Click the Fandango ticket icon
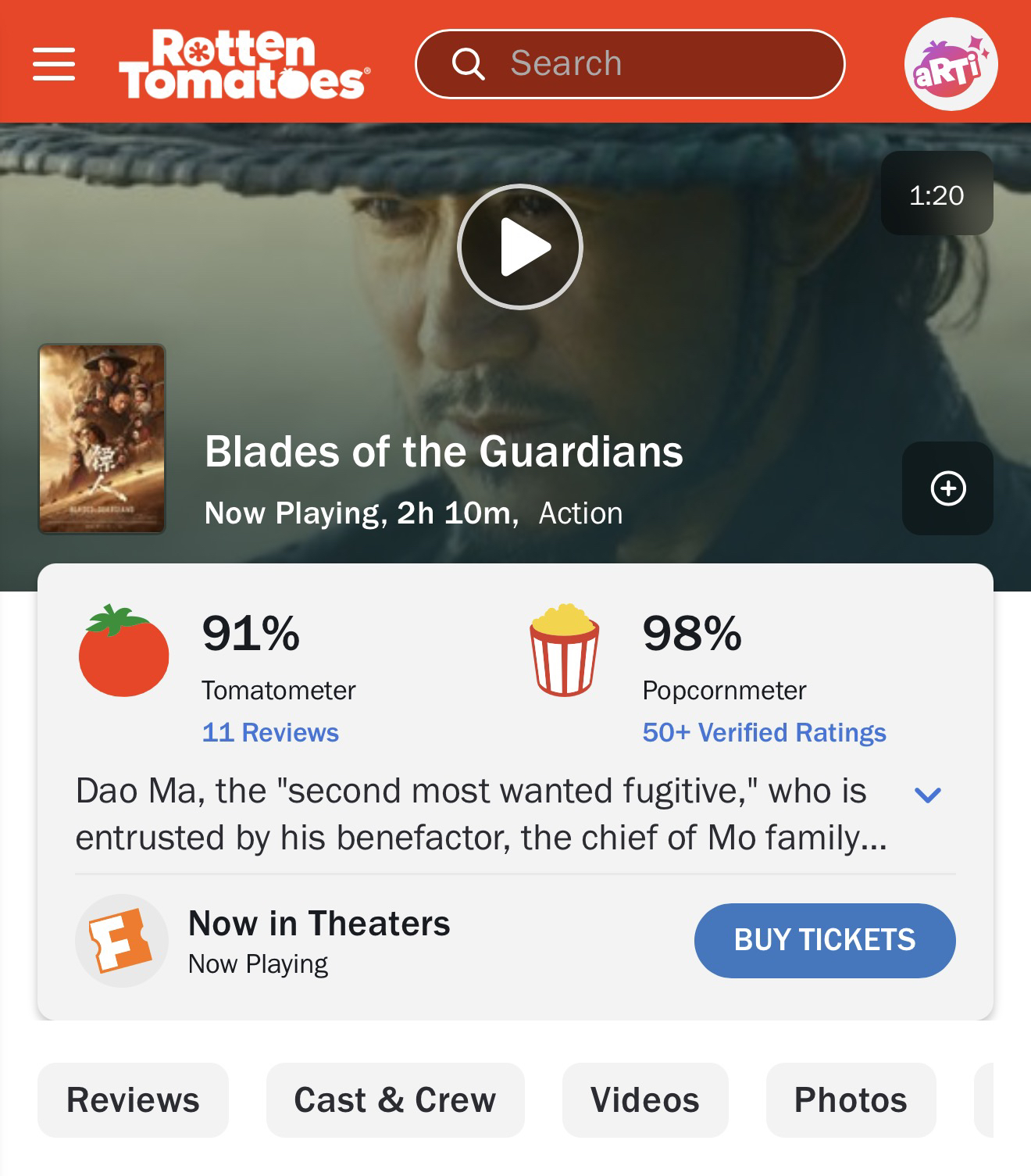The height and width of the screenshot is (1176, 1031). click(121, 940)
